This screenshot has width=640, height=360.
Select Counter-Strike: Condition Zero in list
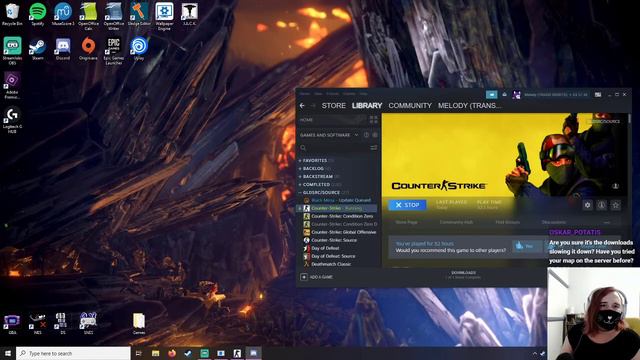click(x=337, y=216)
